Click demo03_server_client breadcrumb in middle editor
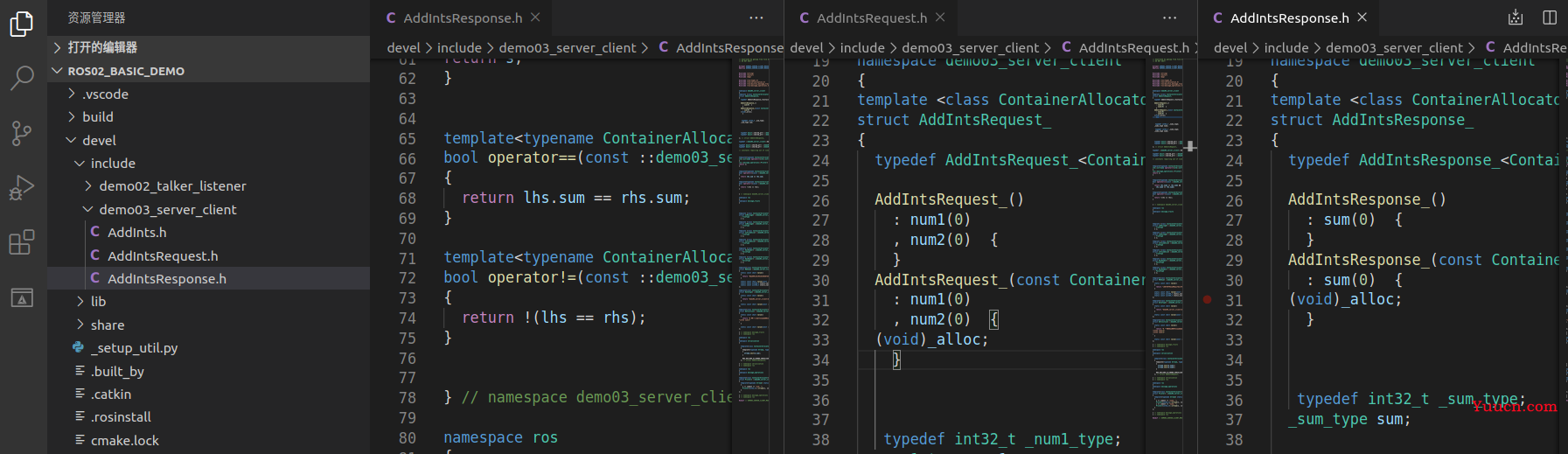 (x=971, y=48)
